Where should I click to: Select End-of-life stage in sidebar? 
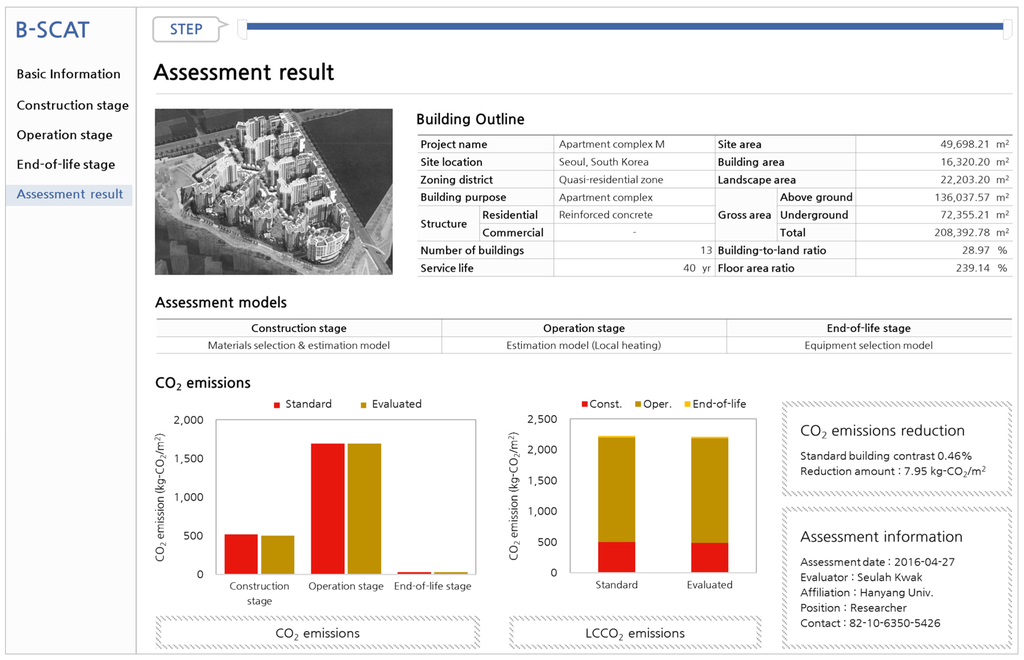pyautogui.click(x=65, y=164)
